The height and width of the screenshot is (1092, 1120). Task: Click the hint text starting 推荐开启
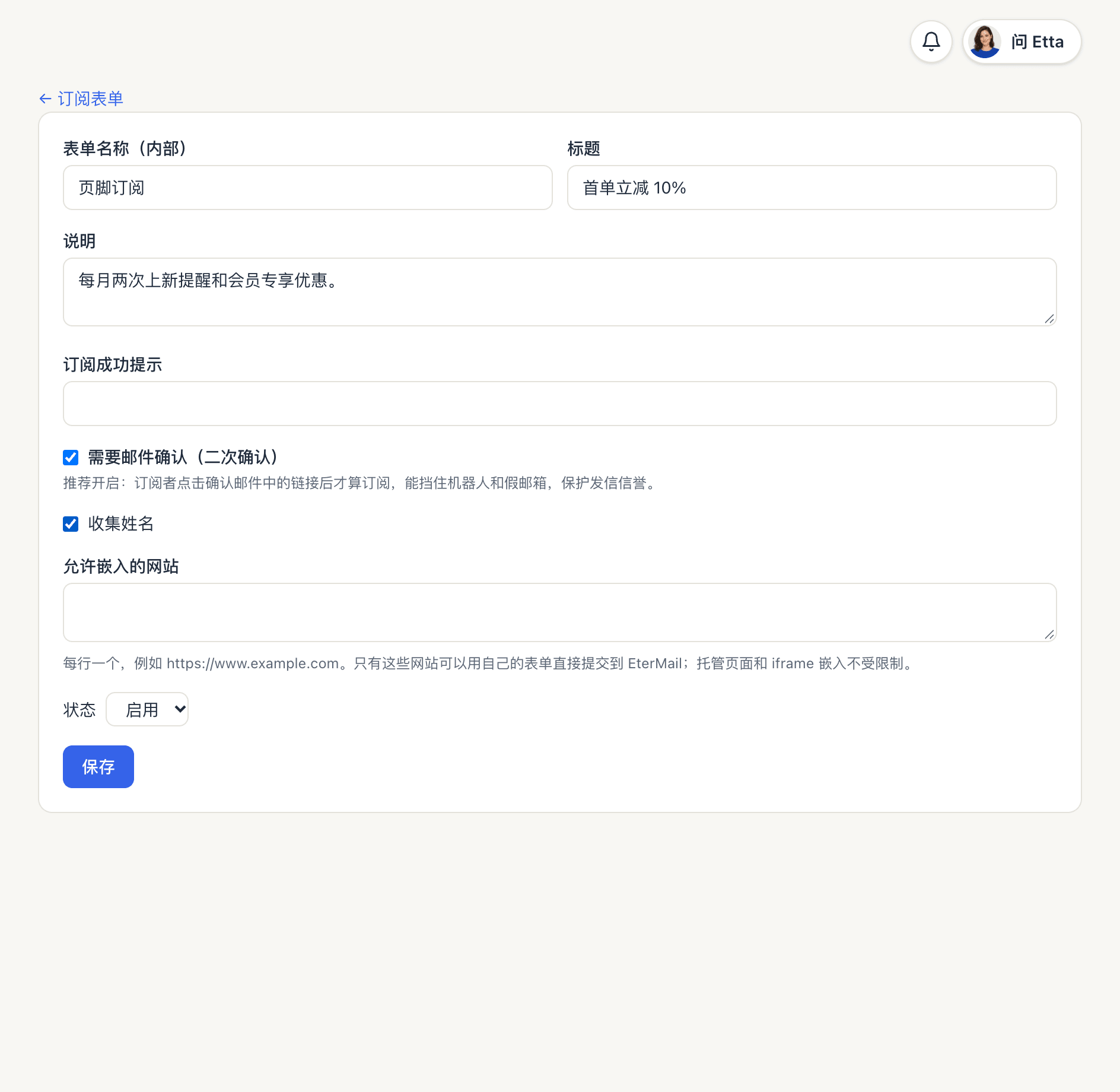tap(361, 483)
